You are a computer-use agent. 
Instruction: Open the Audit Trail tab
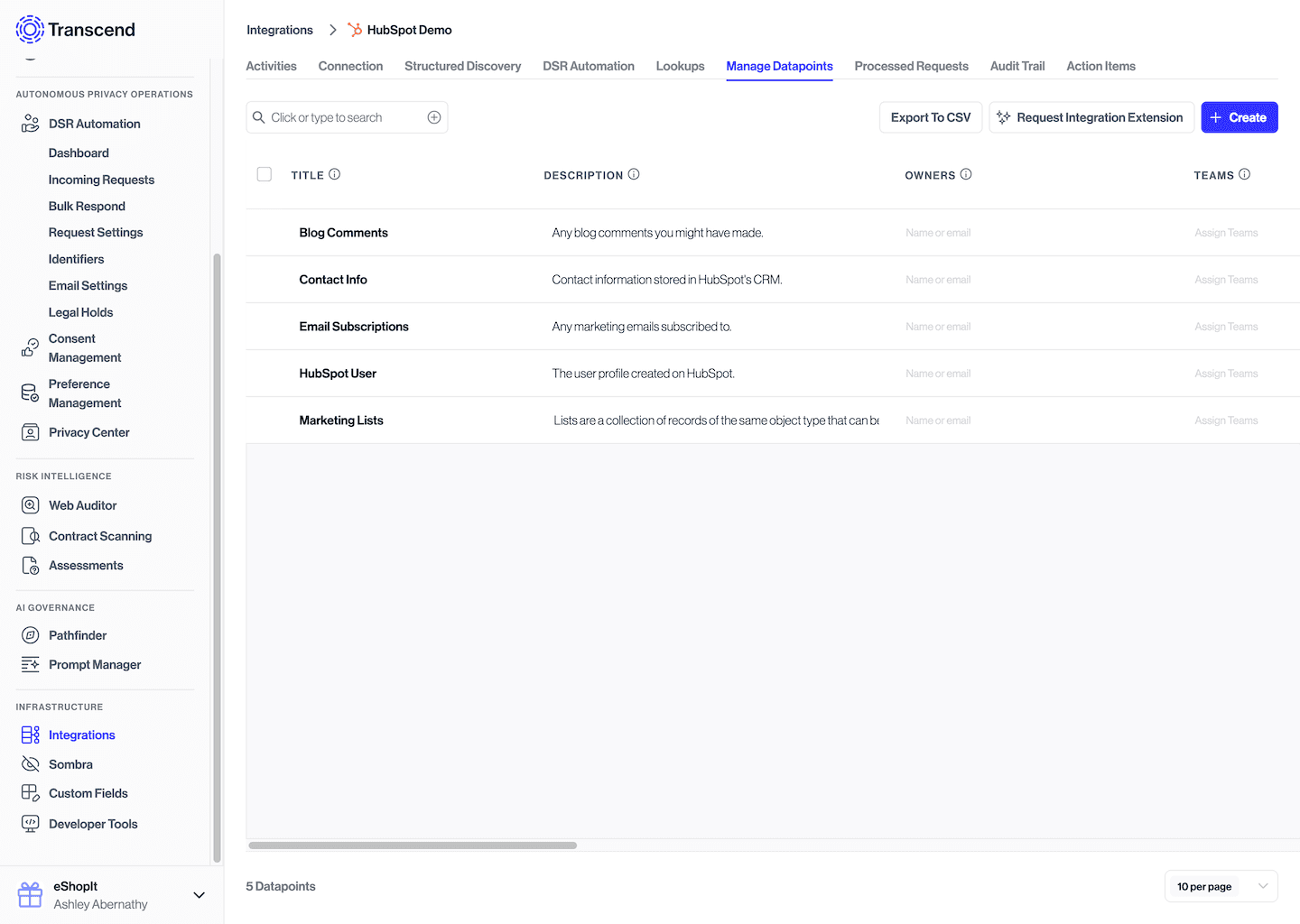[x=1017, y=65]
